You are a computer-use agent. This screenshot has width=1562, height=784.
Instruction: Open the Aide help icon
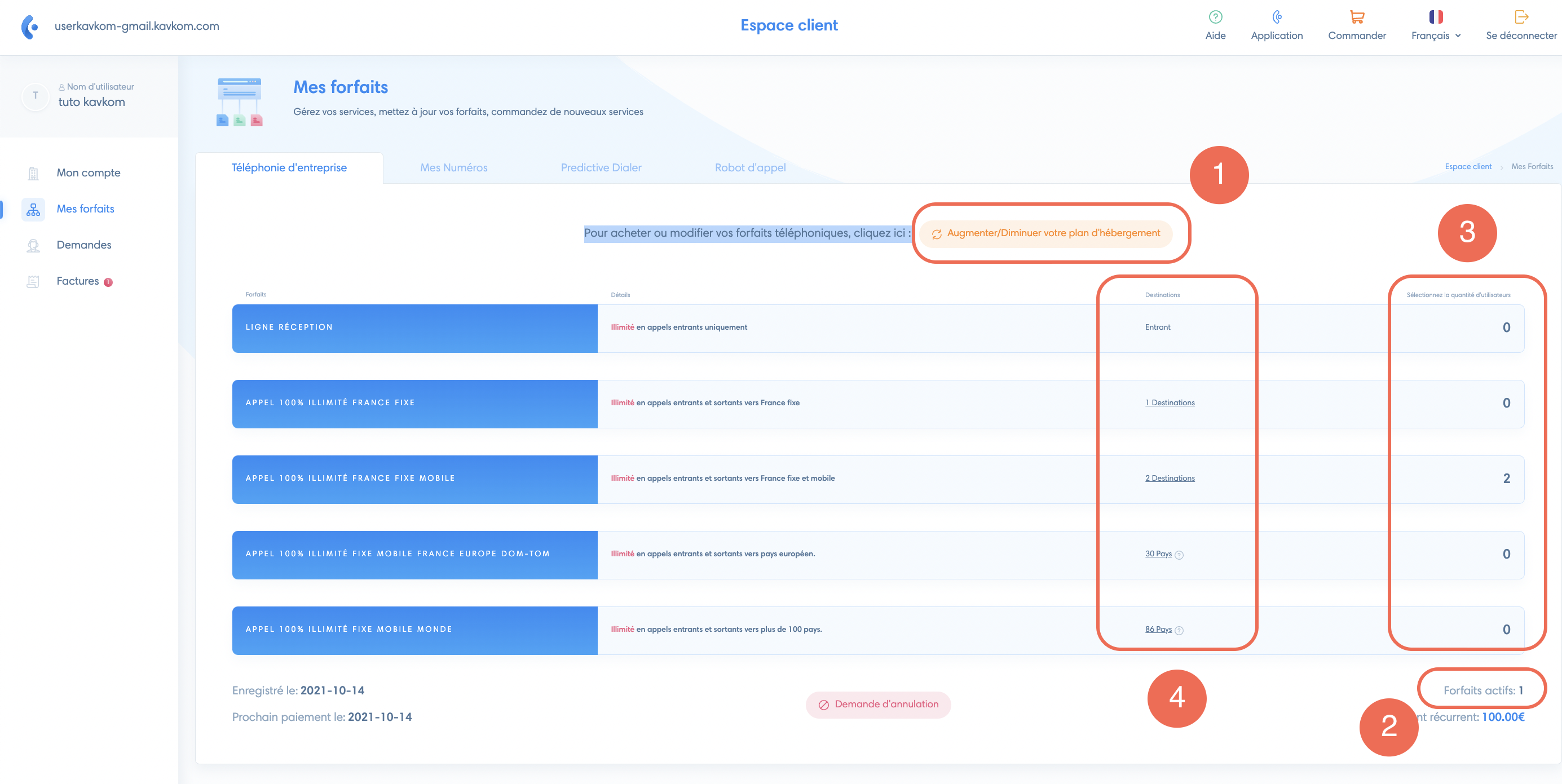pos(1215,17)
